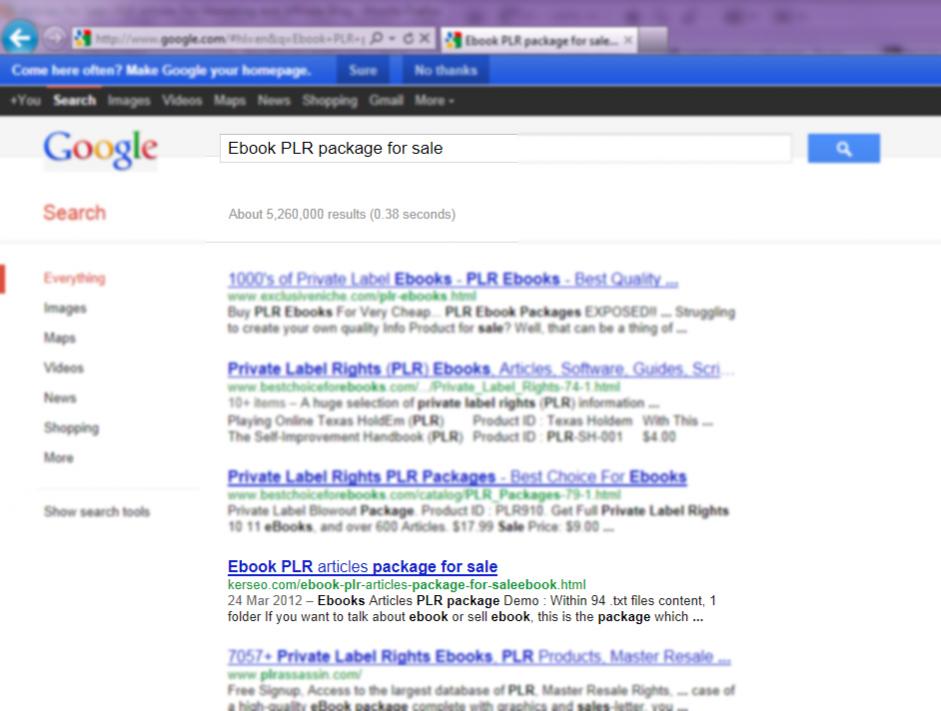Click the red Search heading

(74, 212)
